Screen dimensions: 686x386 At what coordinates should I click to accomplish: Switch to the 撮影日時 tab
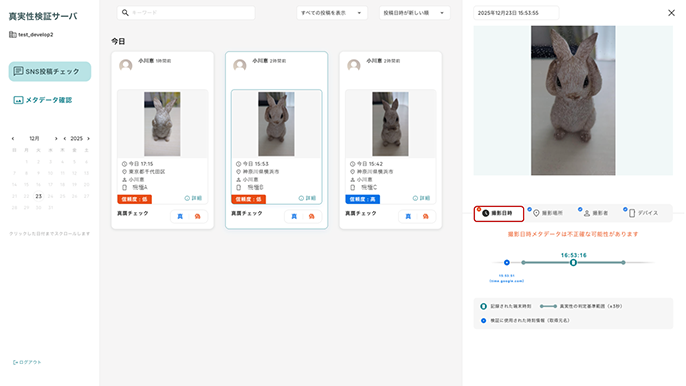pyautogui.click(x=499, y=214)
